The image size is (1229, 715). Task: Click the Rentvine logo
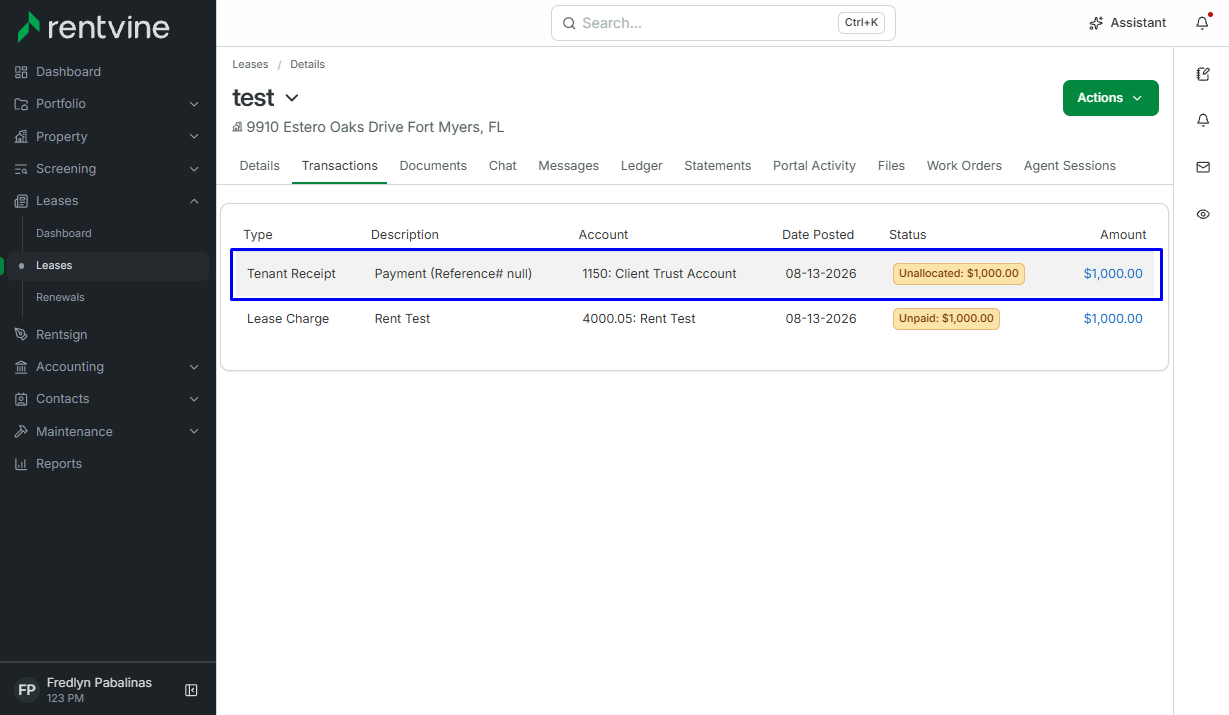point(93,27)
